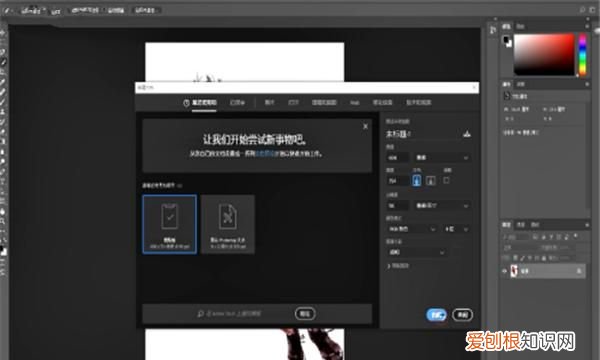
Task: Enable the Artboards checkbox
Action: (446, 180)
